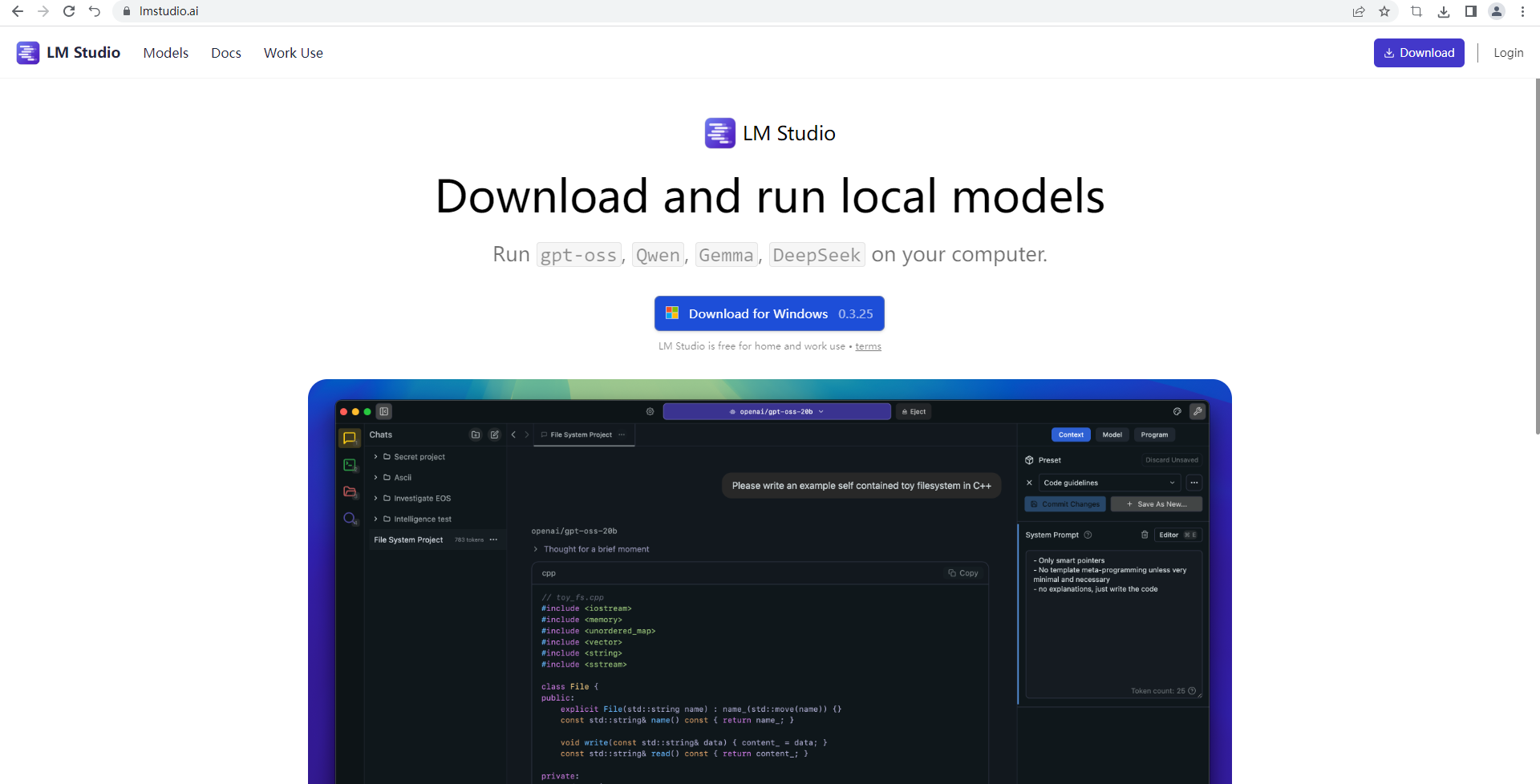Toggle the sidebar panel icon in app preview
Screen dimensions: 1540x784
[384, 411]
